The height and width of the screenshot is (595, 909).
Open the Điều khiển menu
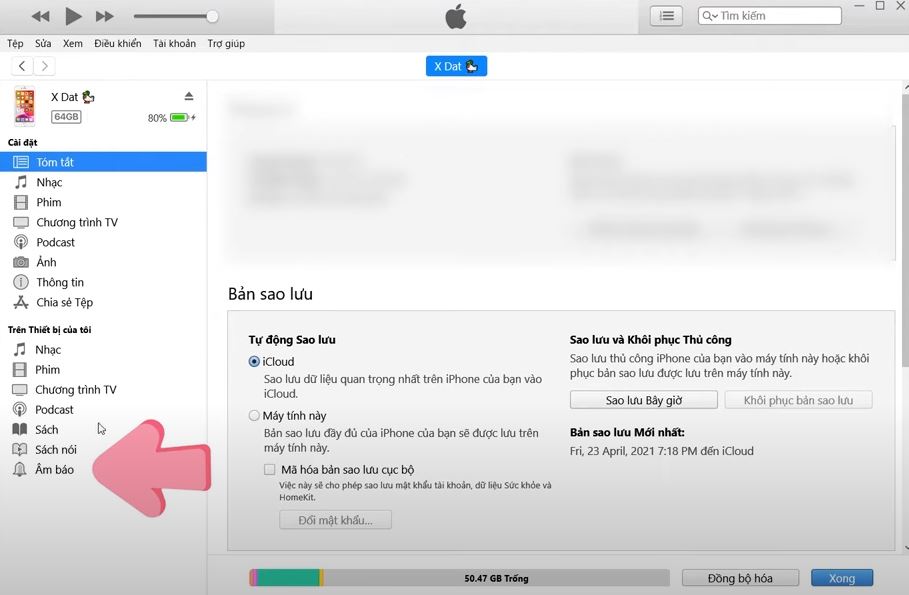[x=118, y=43]
